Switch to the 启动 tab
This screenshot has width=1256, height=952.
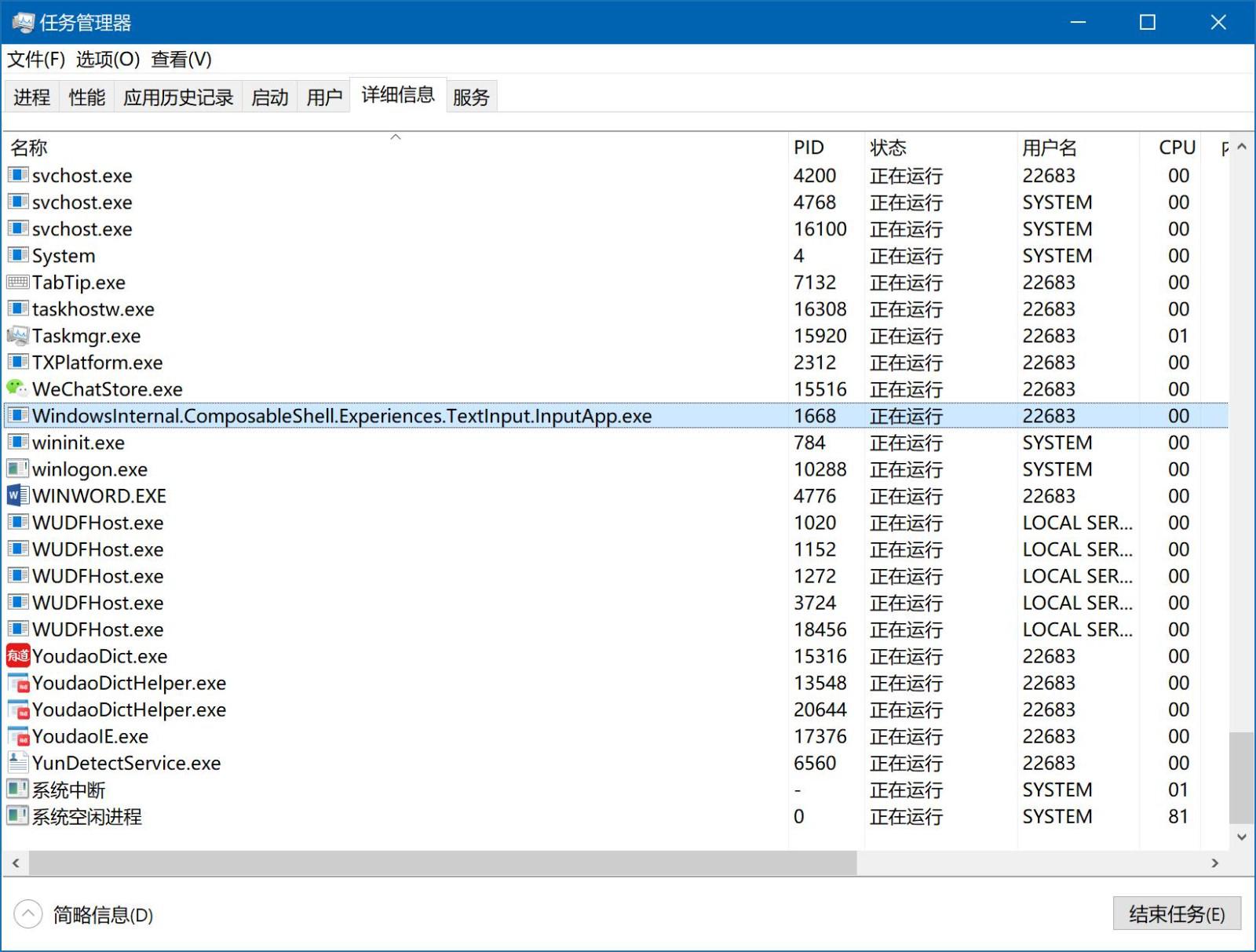click(x=269, y=97)
